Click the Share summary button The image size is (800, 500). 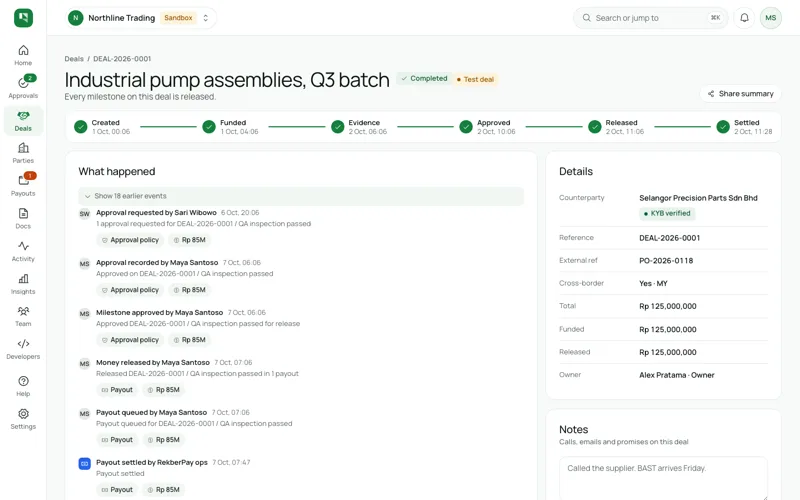(740, 93)
